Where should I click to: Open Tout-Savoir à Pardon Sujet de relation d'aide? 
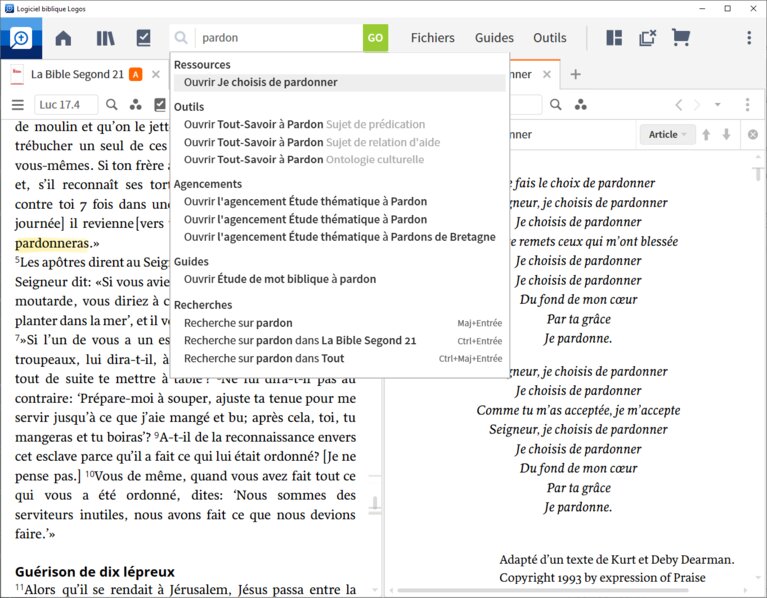(339, 142)
